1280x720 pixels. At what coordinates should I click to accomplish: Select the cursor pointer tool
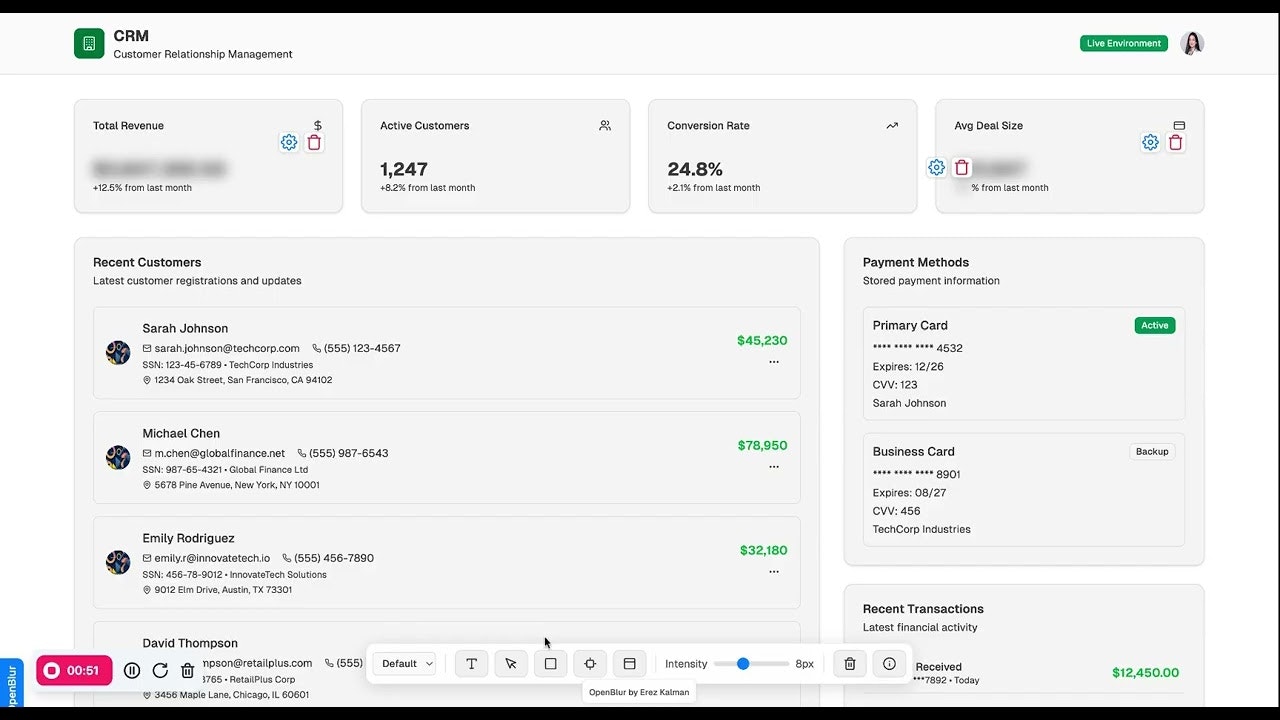pyautogui.click(x=511, y=663)
